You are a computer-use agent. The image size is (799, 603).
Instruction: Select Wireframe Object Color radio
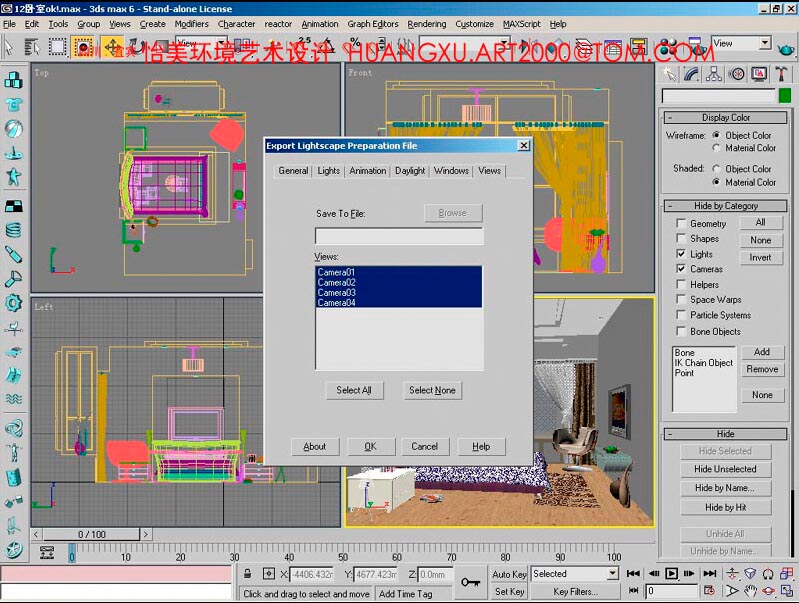pyautogui.click(x=716, y=135)
